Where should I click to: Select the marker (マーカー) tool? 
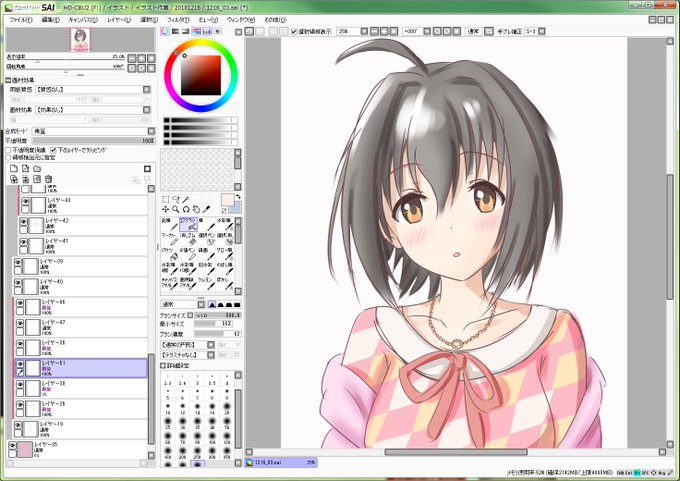tap(170, 239)
